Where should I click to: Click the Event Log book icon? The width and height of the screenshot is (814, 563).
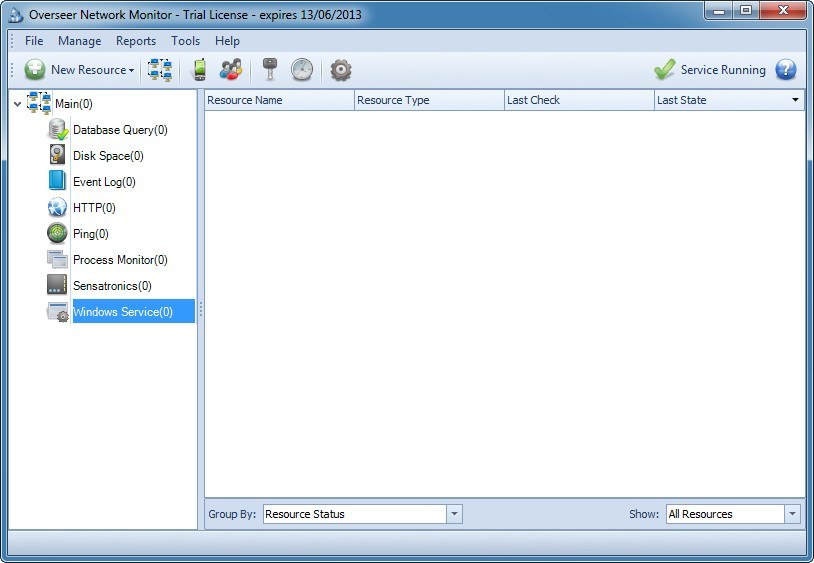point(57,181)
